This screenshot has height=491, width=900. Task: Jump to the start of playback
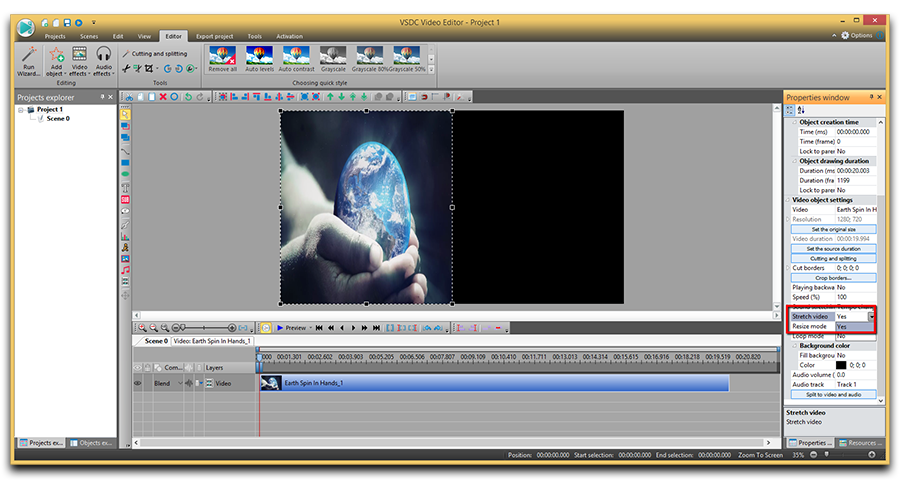coord(319,328)
